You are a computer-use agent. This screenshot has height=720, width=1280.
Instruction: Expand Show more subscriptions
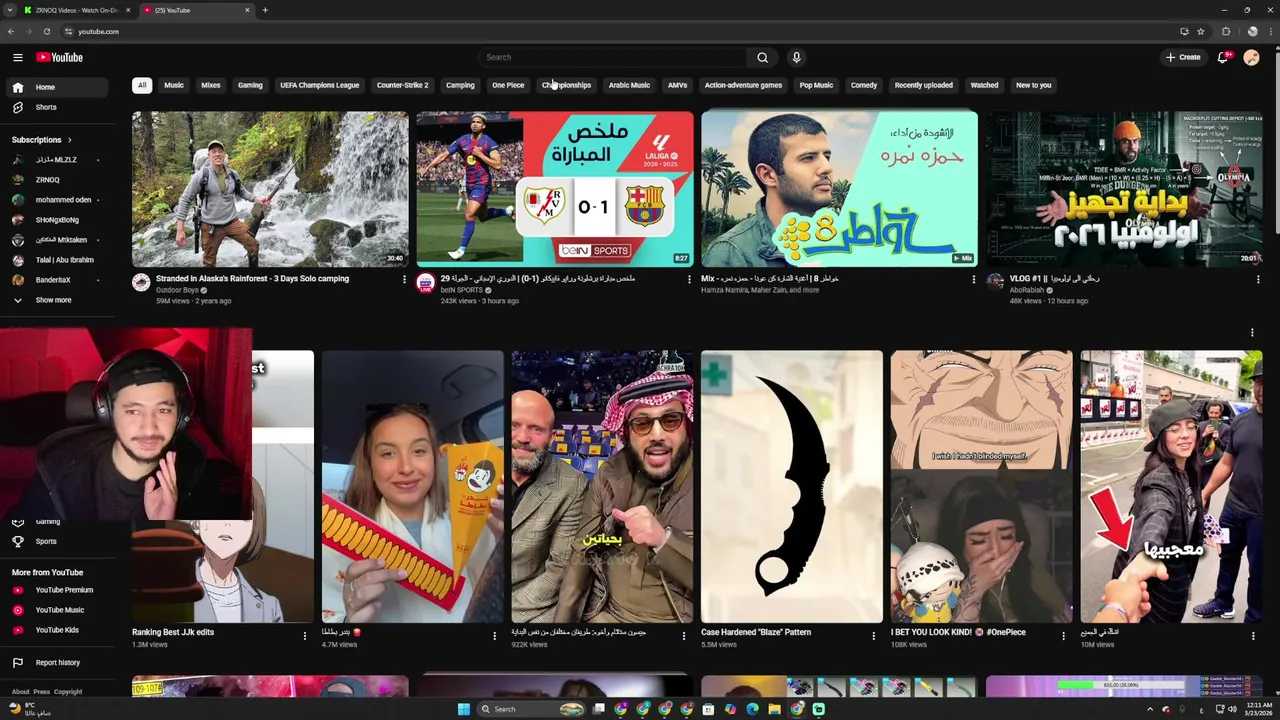click(55, 300)
